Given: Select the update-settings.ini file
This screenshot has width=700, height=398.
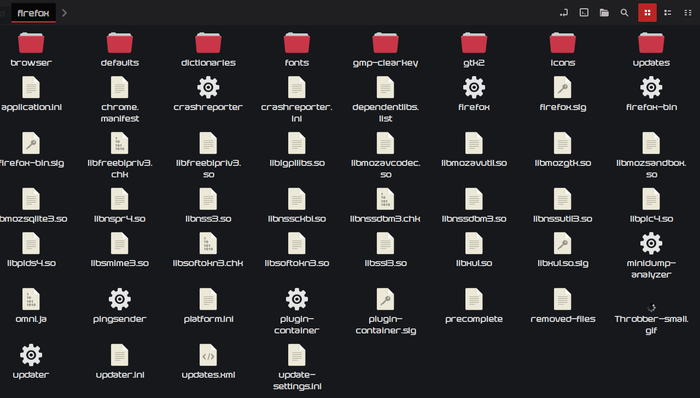Looking at the screenshot, I should click(x=297, y=367).
